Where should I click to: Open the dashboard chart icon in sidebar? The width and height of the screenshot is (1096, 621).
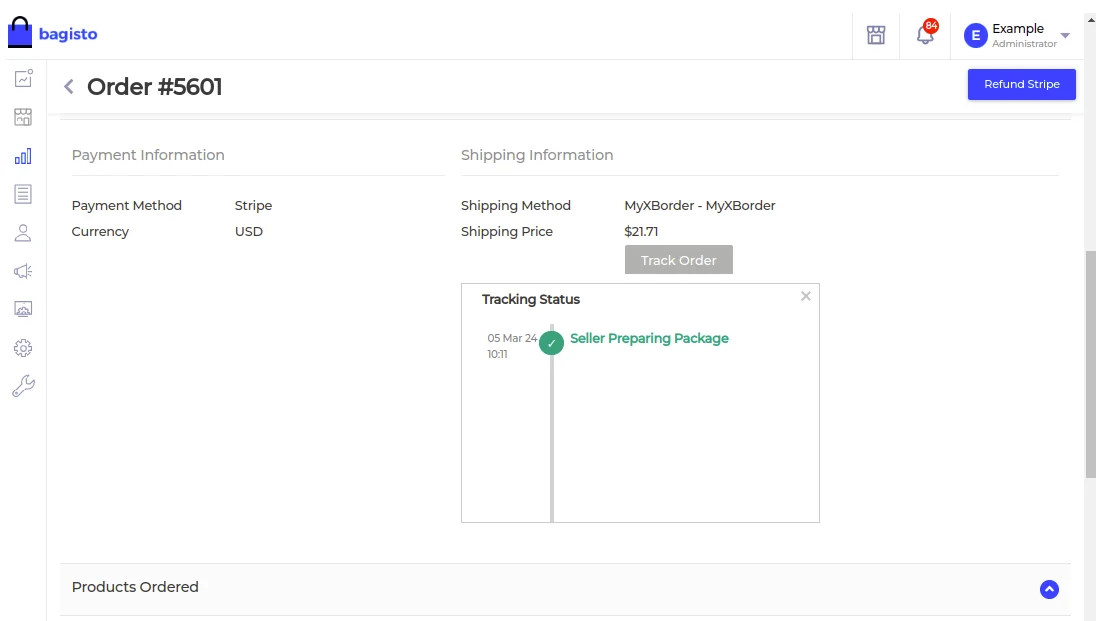point(23,79)
